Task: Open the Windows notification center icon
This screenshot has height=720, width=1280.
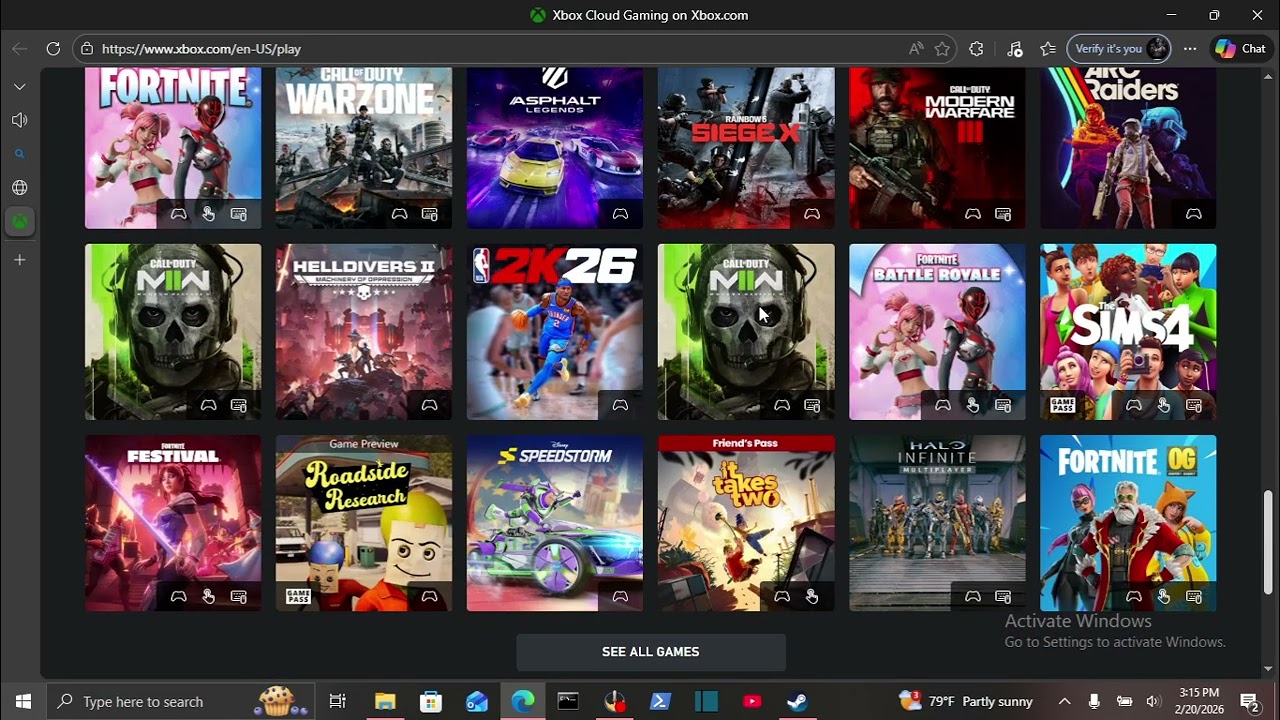Action: point(1249,701)
